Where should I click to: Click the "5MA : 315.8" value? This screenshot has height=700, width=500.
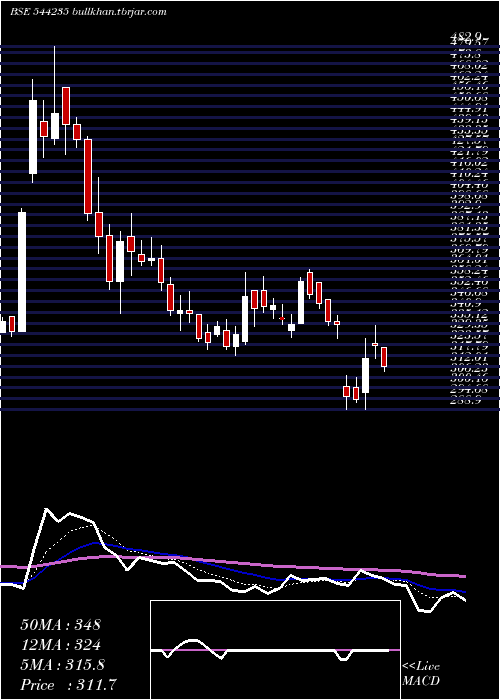[62, 665]
